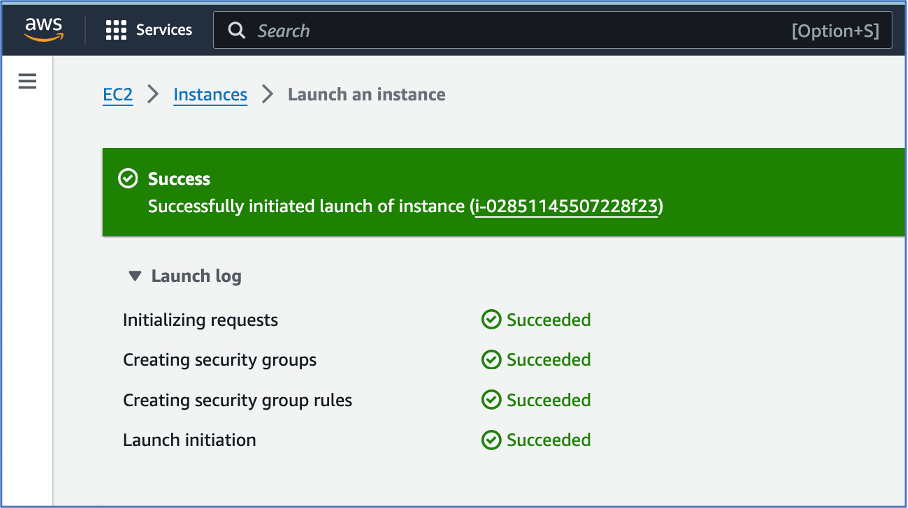Collapse the Launch log triangle
908x508 pixels.
point(134,276)
